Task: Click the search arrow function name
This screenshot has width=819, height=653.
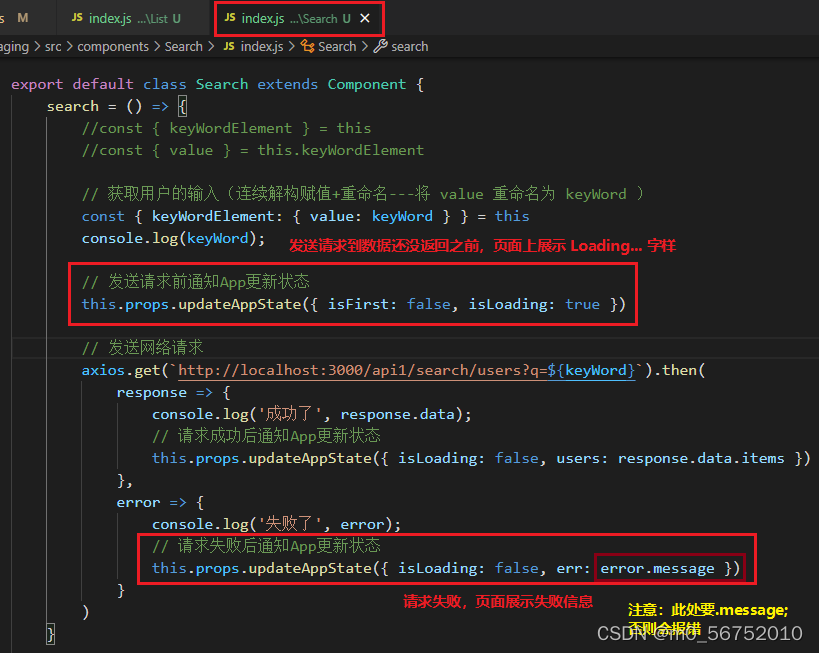Action: [x=73, y=107]
